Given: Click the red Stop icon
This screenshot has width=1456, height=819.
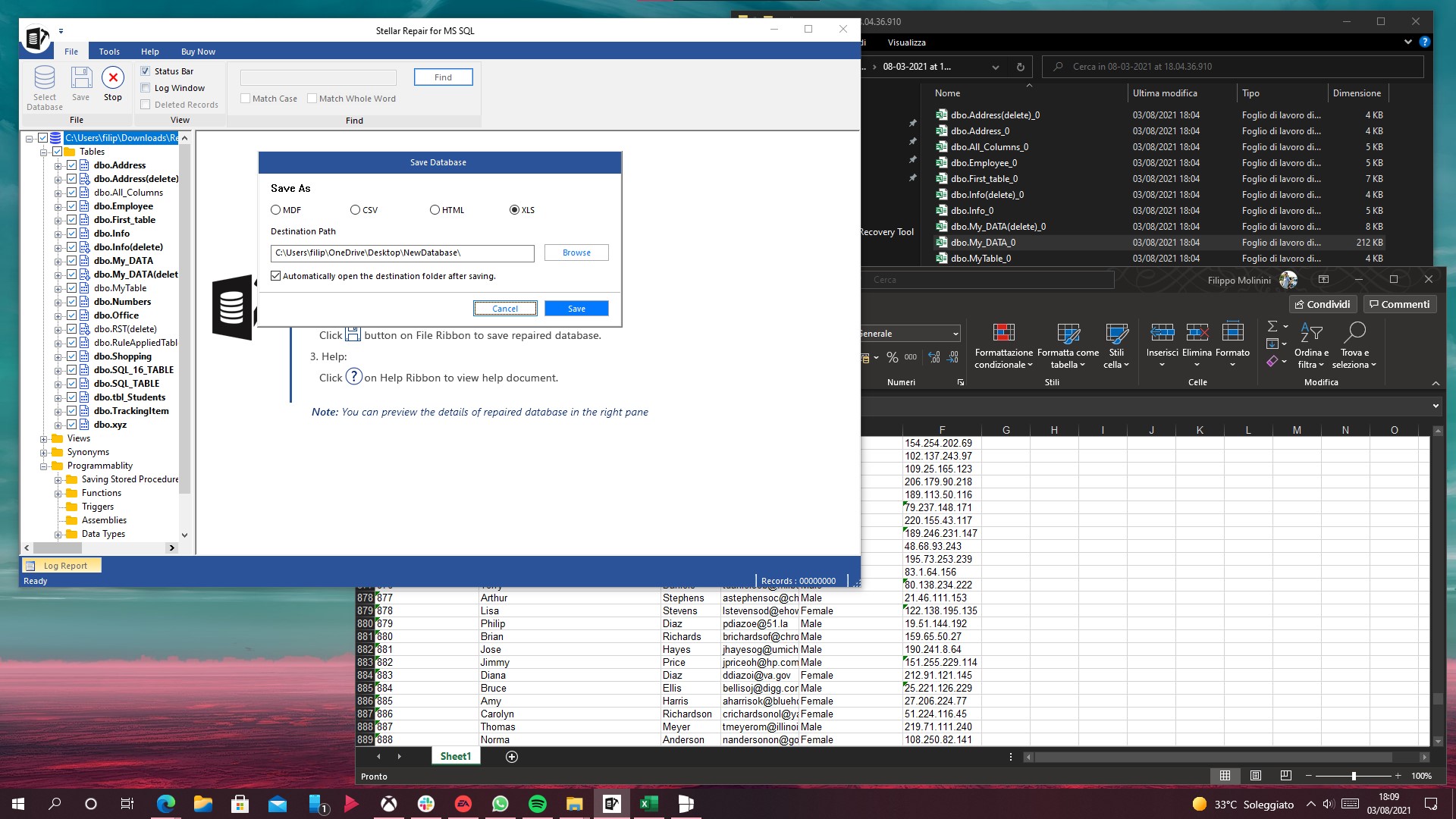Looking at the screenshot, I should tap(113, 77).
